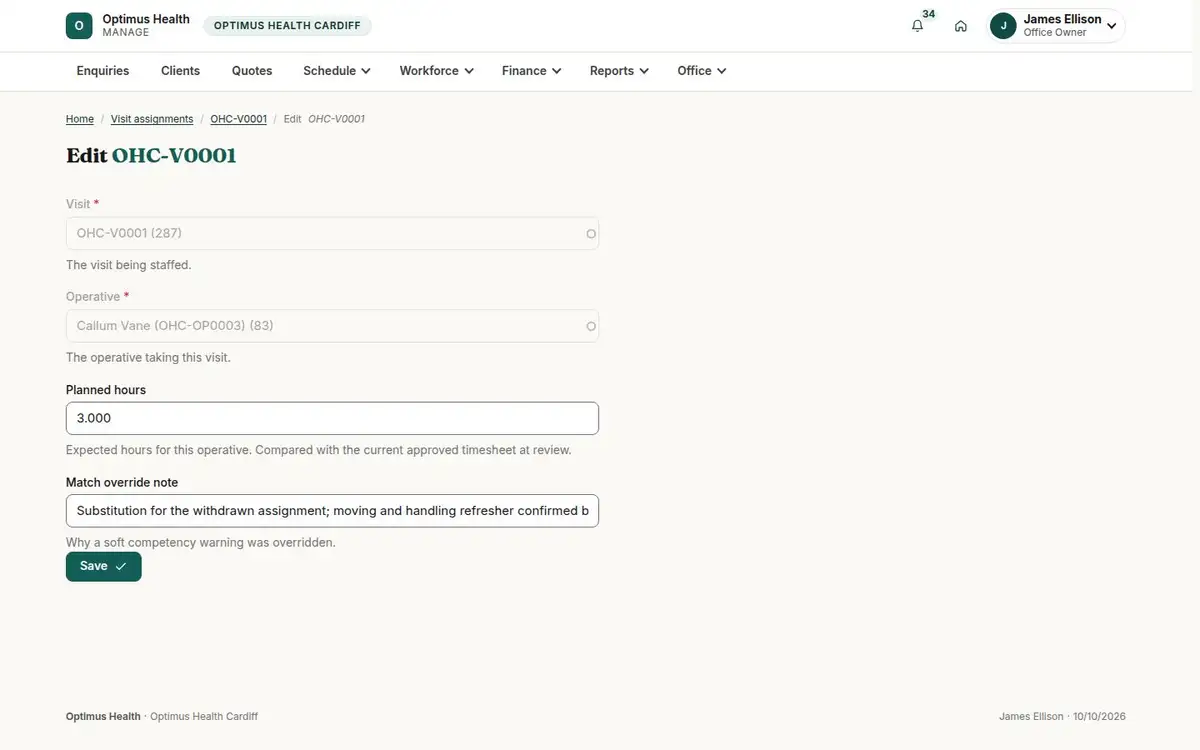Focus the Match override note input

pyautogui.click(x=332, y=511)
